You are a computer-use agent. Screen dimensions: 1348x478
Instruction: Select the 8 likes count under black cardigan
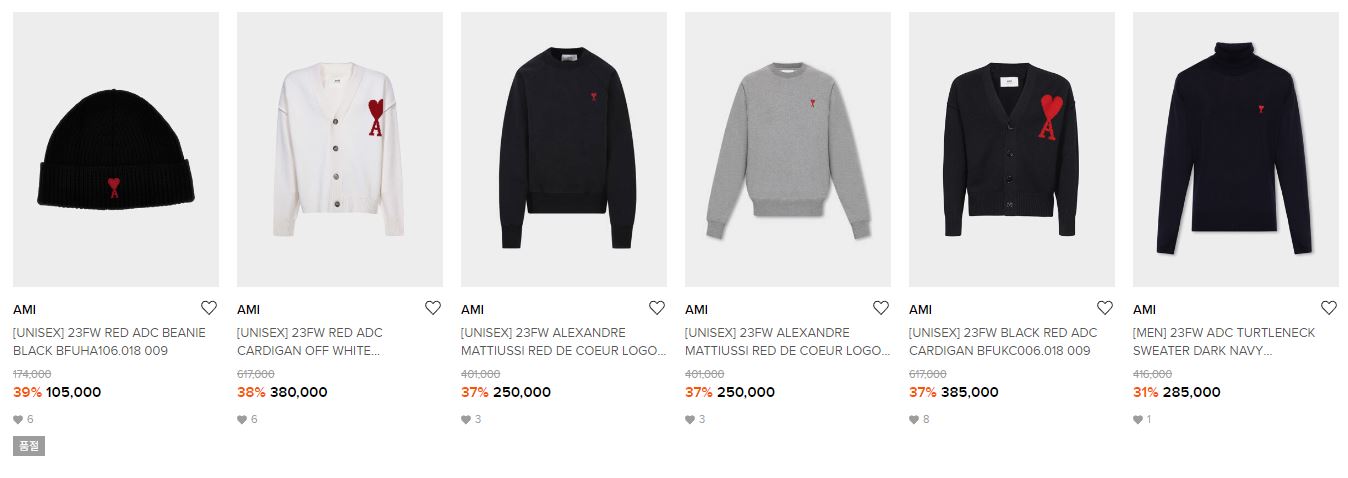[919, 419]
